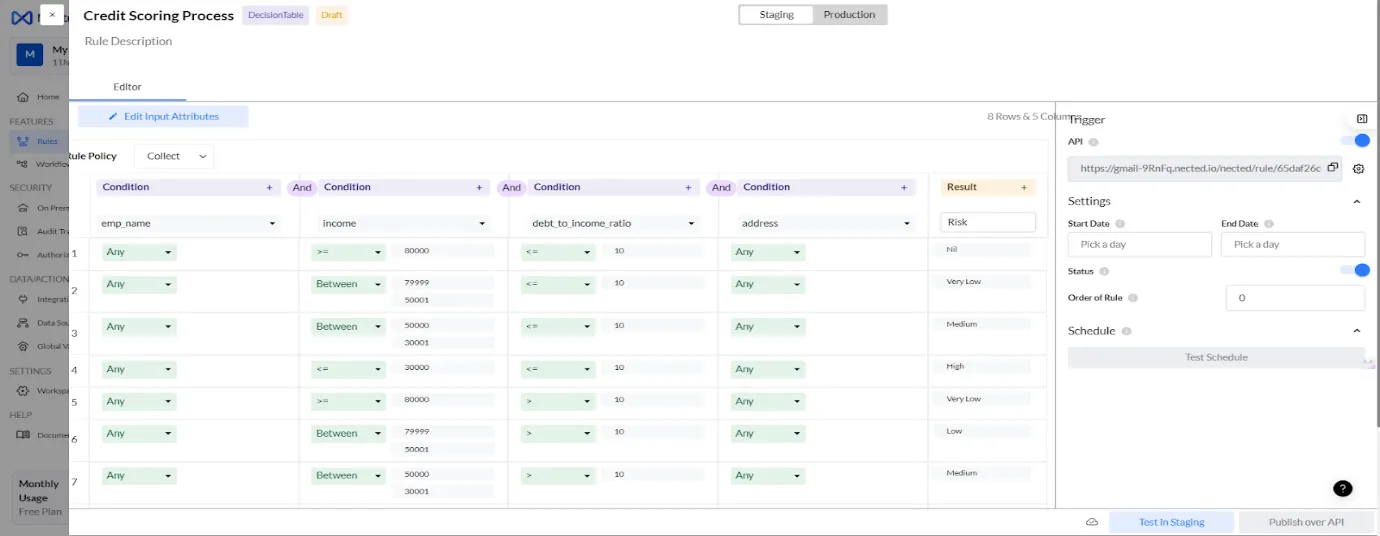Click the info icon next to Start Date

point(1120,224)
